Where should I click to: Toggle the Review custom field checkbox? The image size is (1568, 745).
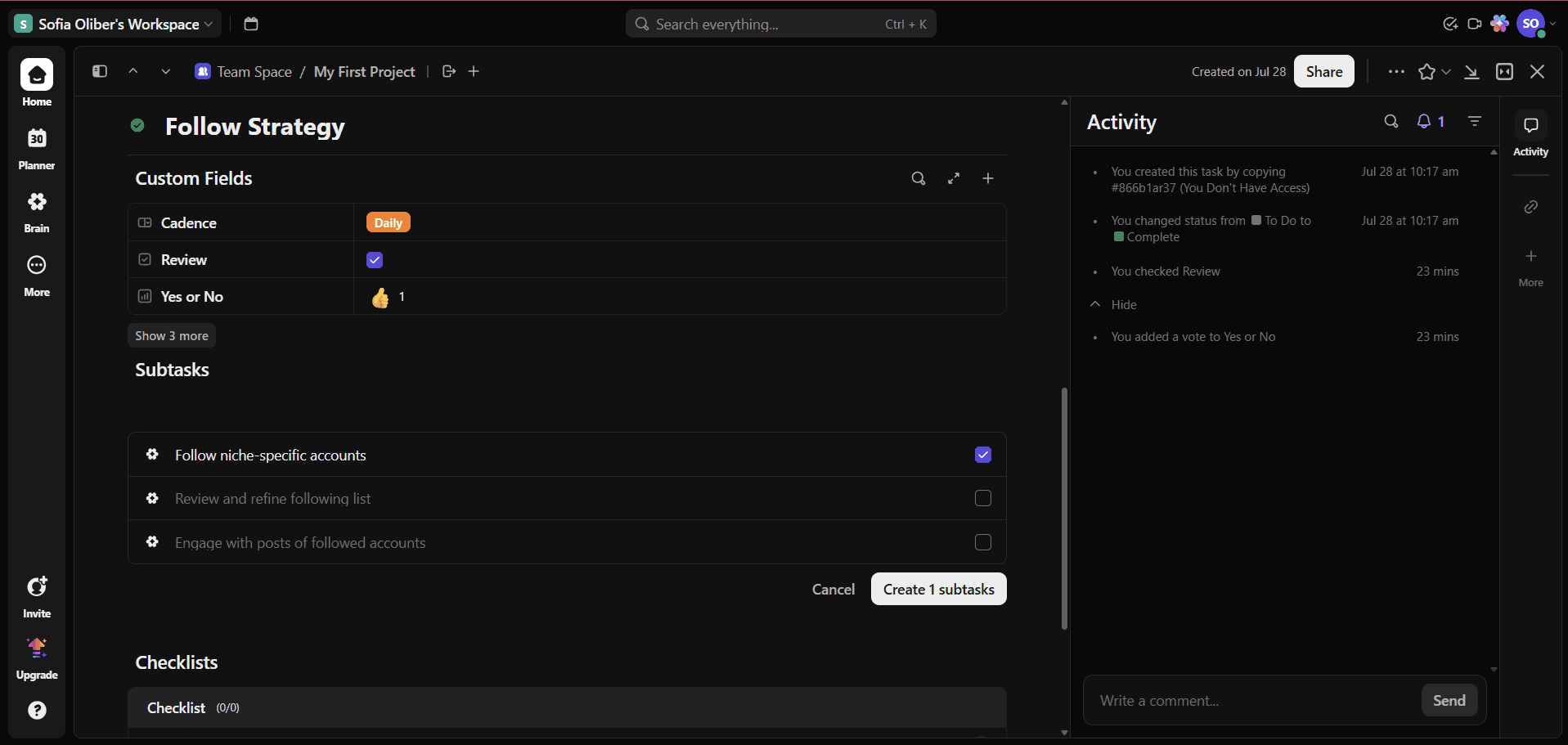pos(375,260)
